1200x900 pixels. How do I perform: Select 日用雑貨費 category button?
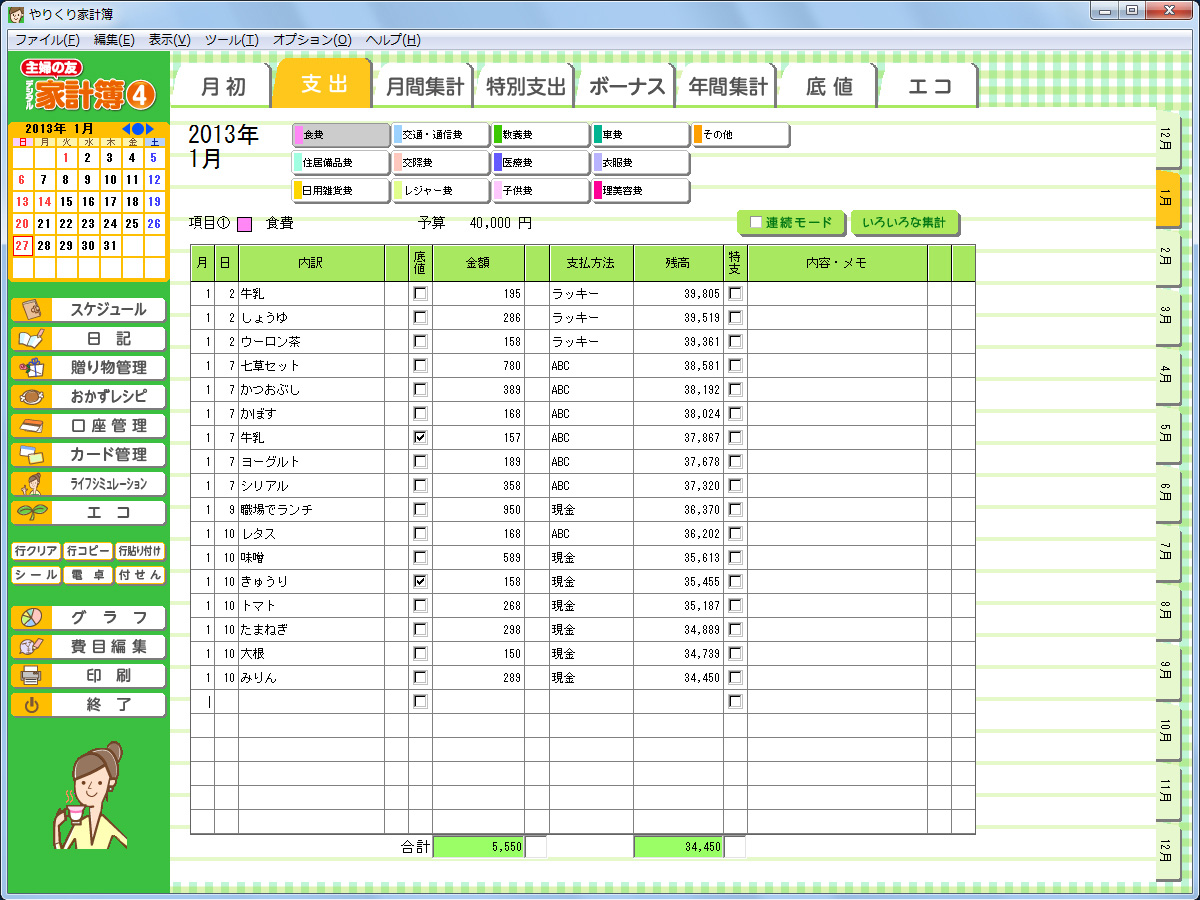(x=341, y=191)
